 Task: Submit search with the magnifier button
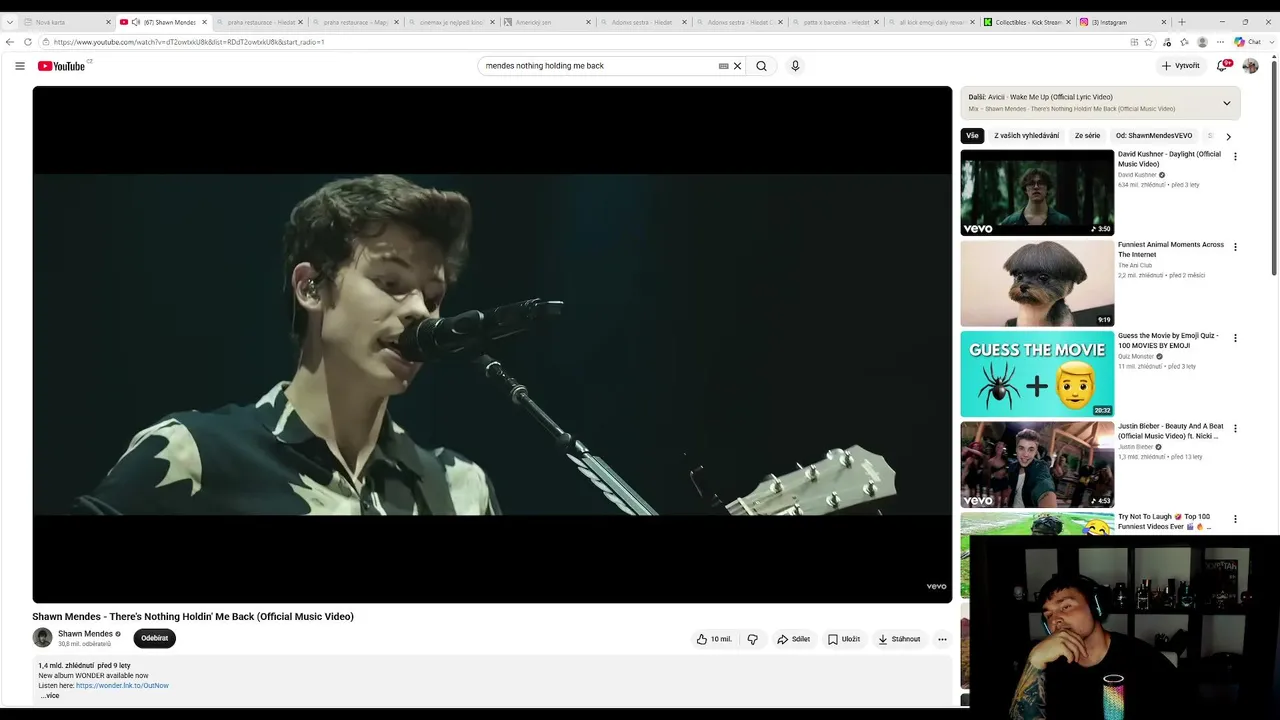point(761,66)
